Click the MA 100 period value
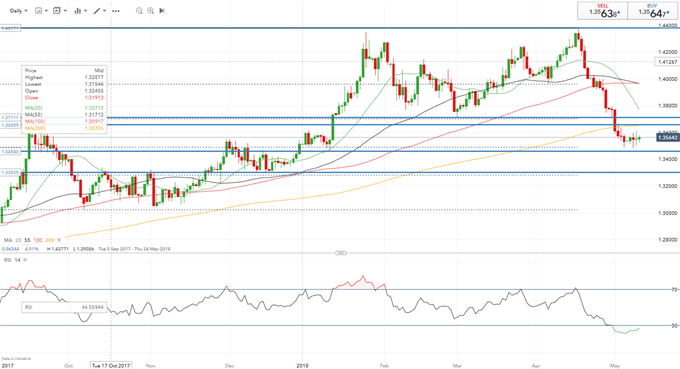The width and height of the screenshot is (680, 369). (x=38, y=240)
